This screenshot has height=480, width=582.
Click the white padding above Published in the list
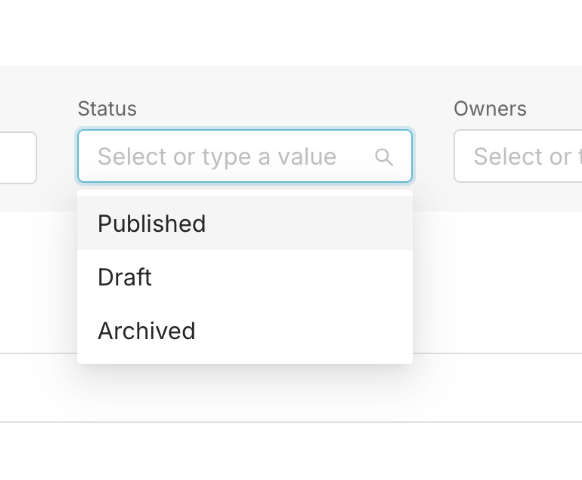[x=245, y=193]
